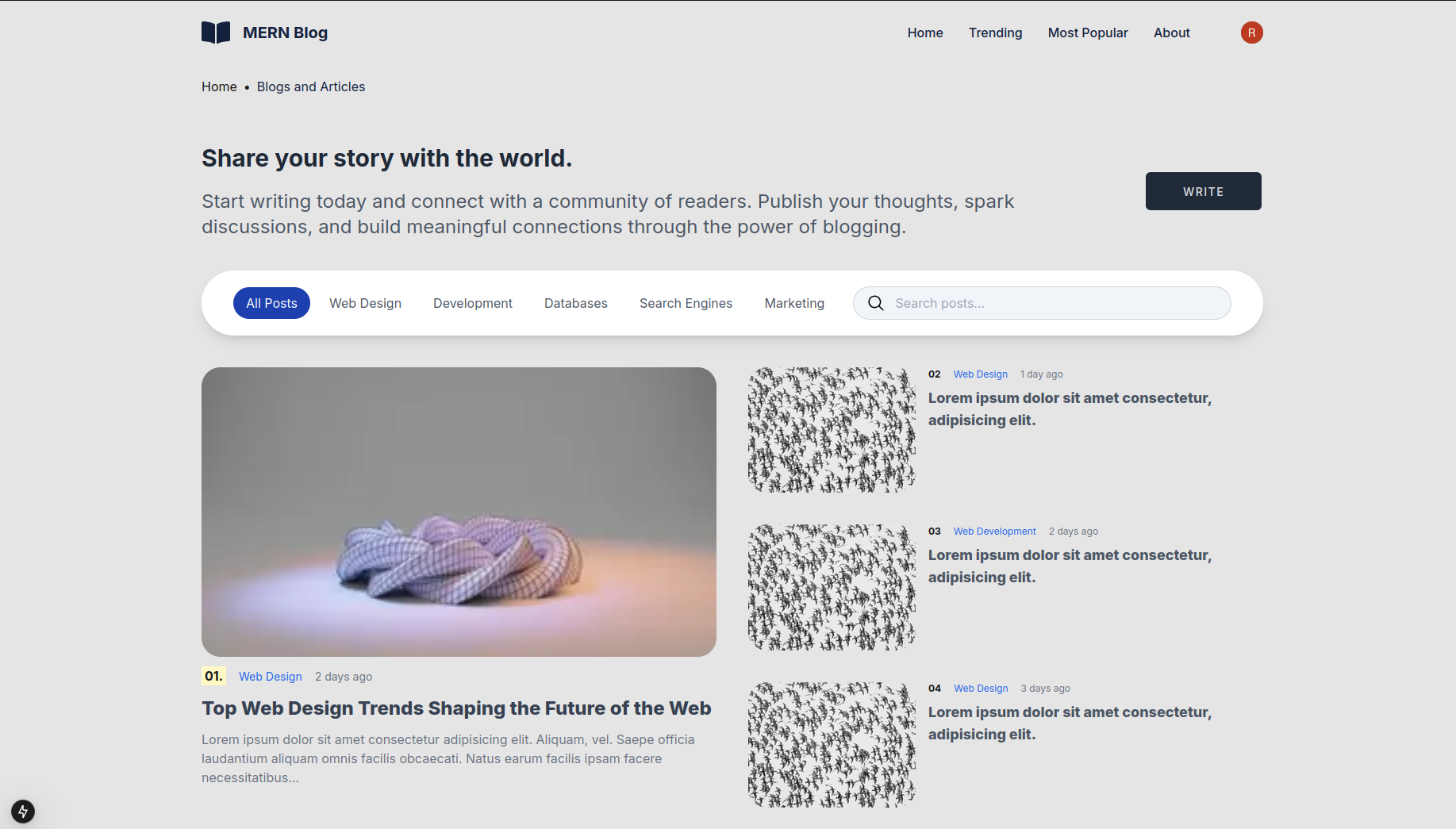1456x829 pixels.
Task: Open the featured knot image post
Action: 459,512
